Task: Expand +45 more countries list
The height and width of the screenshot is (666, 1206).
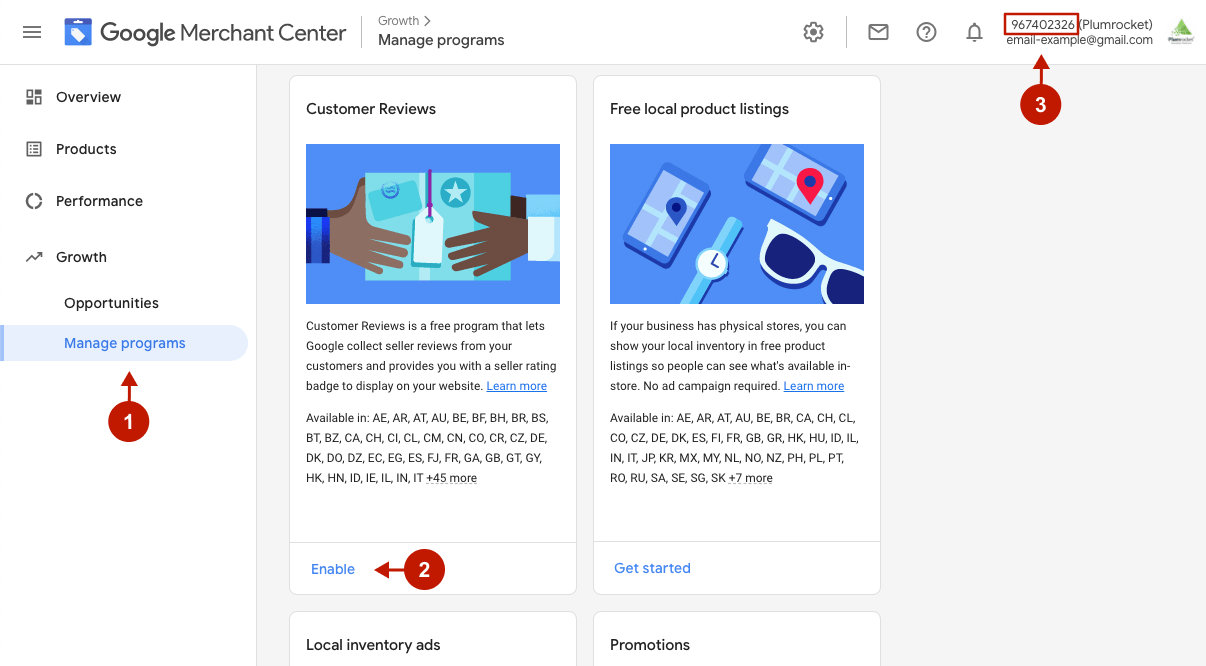Action: (x=452, y=478)
